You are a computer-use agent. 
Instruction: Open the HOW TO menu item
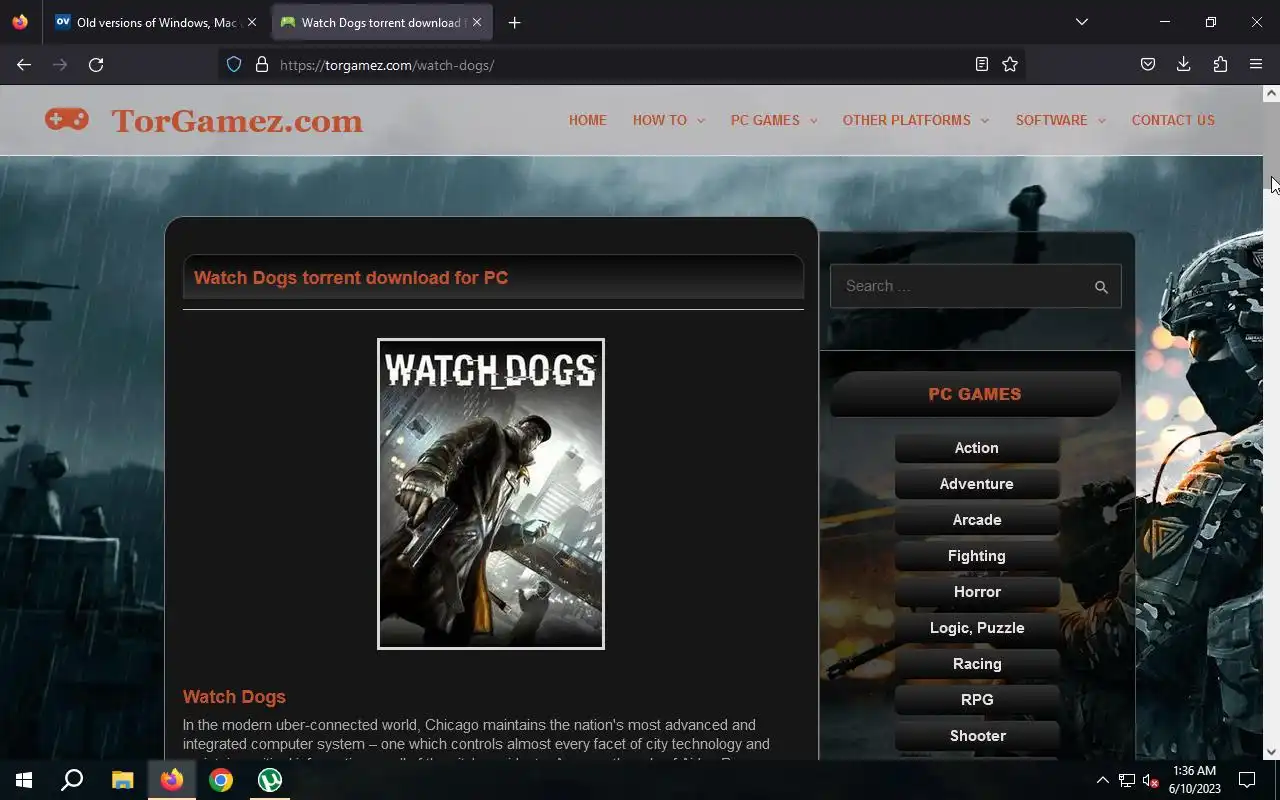(660, 120)
